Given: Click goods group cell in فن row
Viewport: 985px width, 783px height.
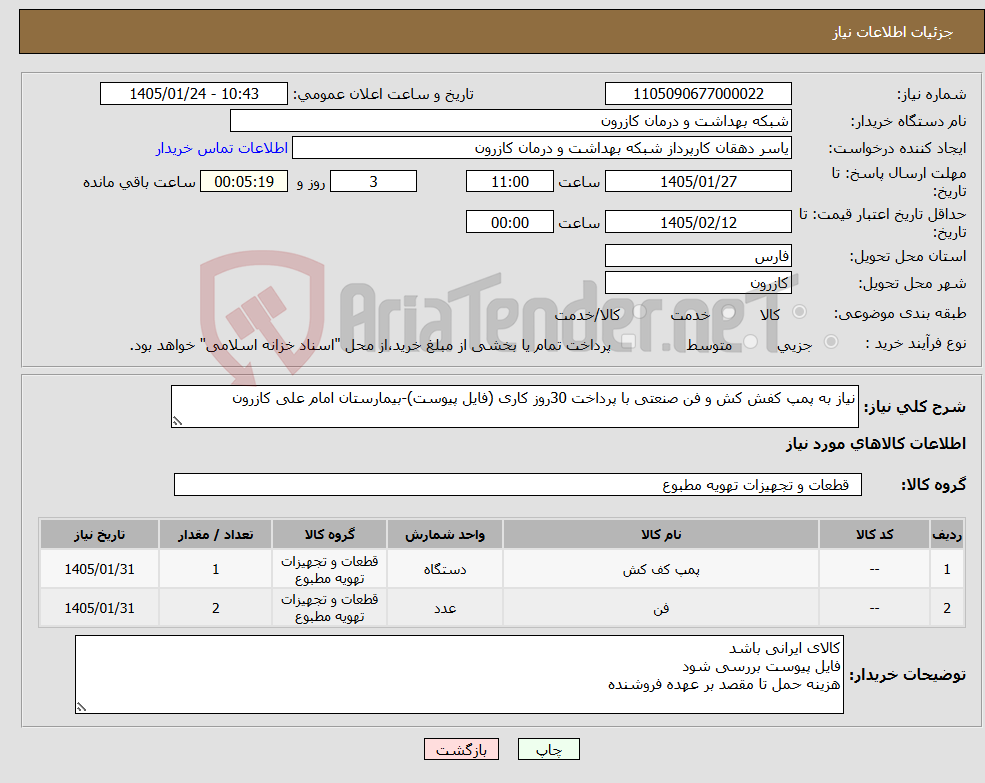Looking at the screenshot, I should click(329, 608).
